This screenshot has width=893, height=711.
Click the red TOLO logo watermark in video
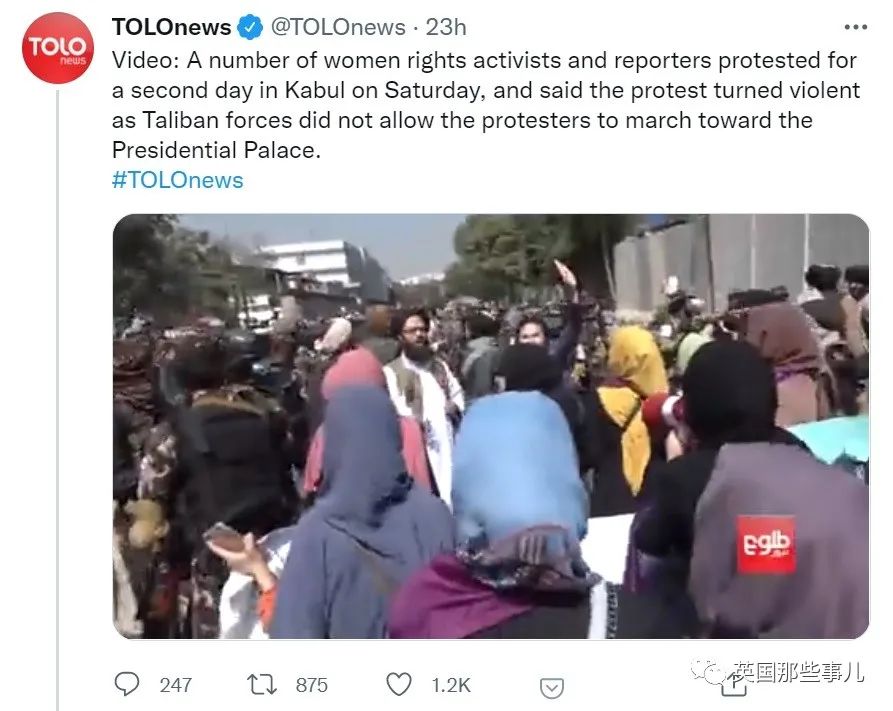pyautogui.click(x=766, y=544)
